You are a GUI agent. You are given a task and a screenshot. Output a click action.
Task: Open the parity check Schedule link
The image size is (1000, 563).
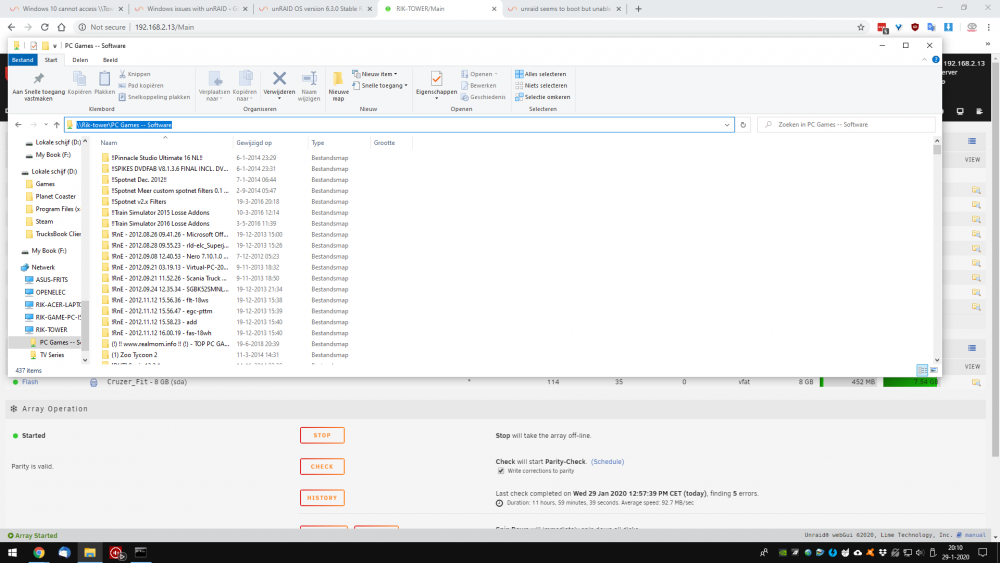coord(607,462)
